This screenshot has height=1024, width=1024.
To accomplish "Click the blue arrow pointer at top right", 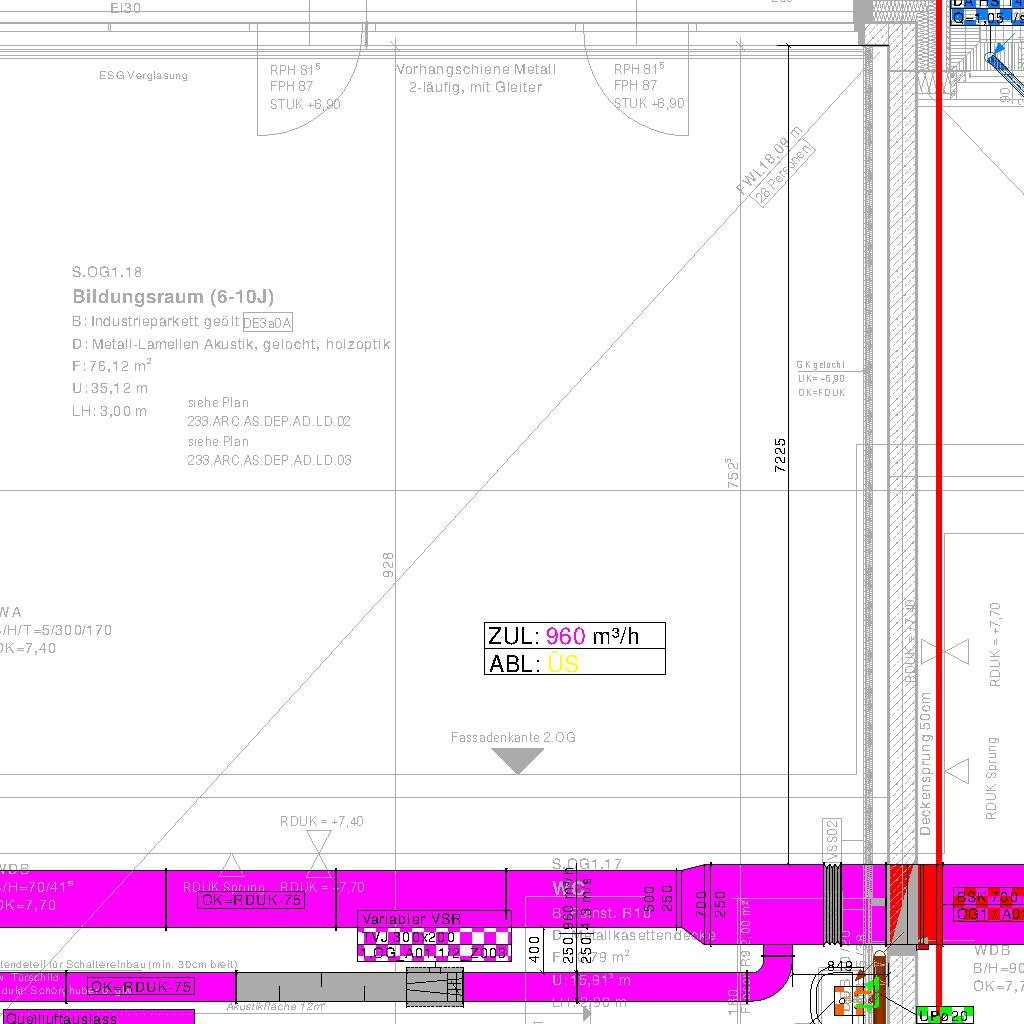I will [995, 50].
